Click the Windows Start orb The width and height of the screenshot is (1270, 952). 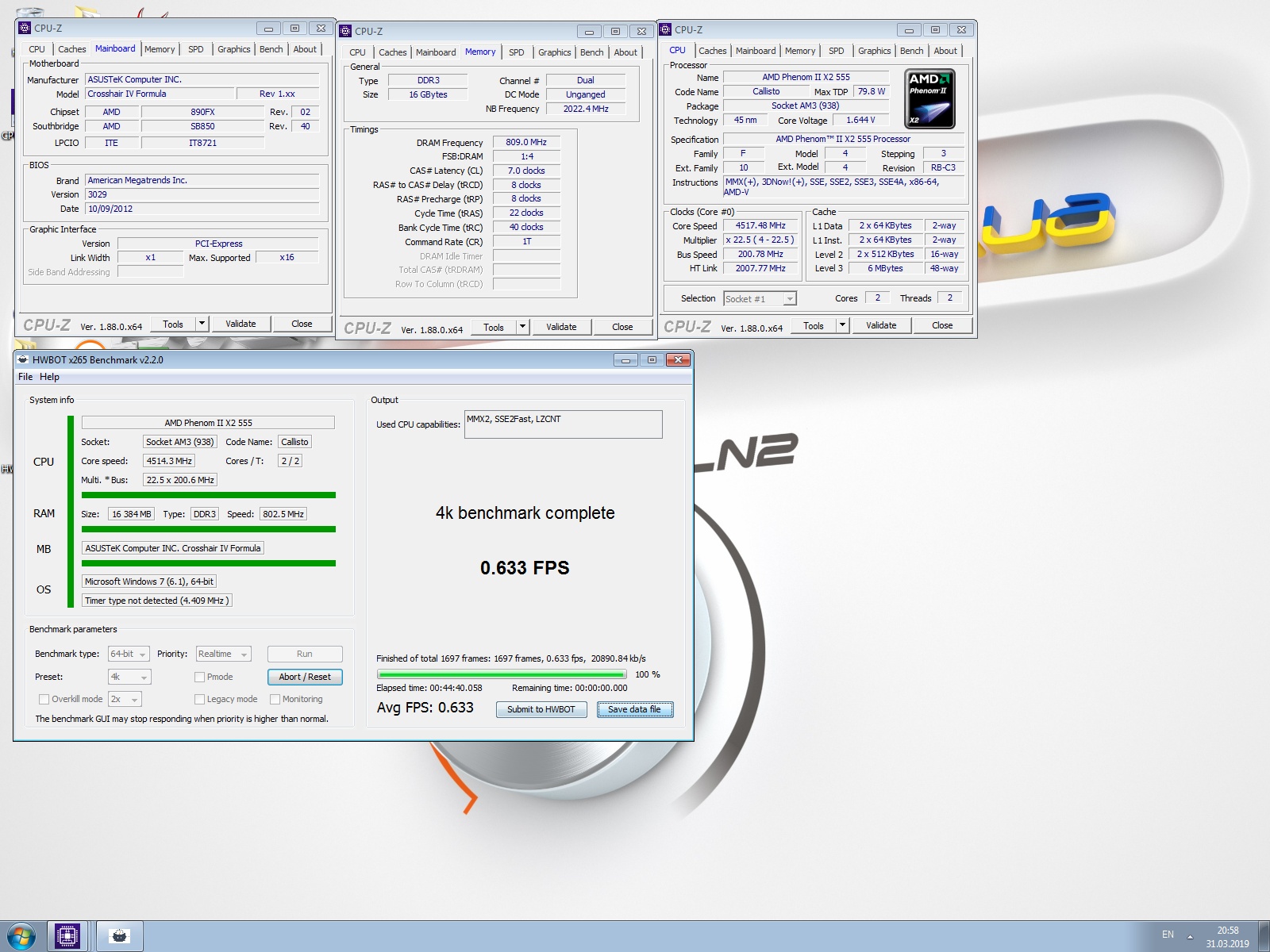pos(21,936)
